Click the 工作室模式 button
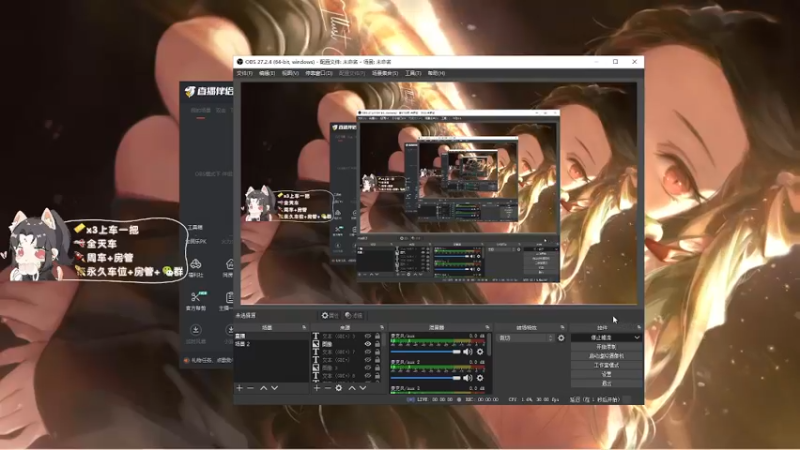Screen dimensions: 800x450 [x=606, y=365]
